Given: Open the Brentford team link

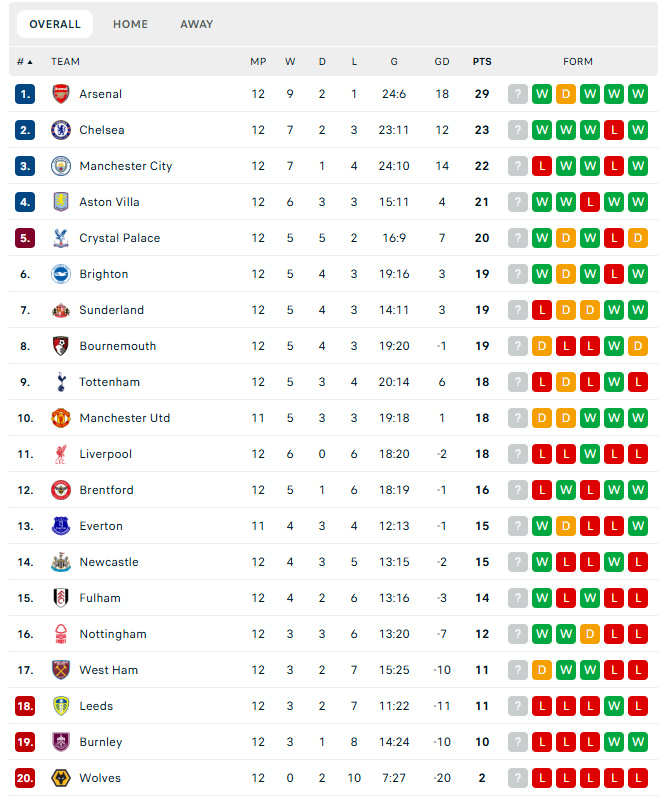Looking at the screenshot, I should pyautogui.click(x=106, y=490).
